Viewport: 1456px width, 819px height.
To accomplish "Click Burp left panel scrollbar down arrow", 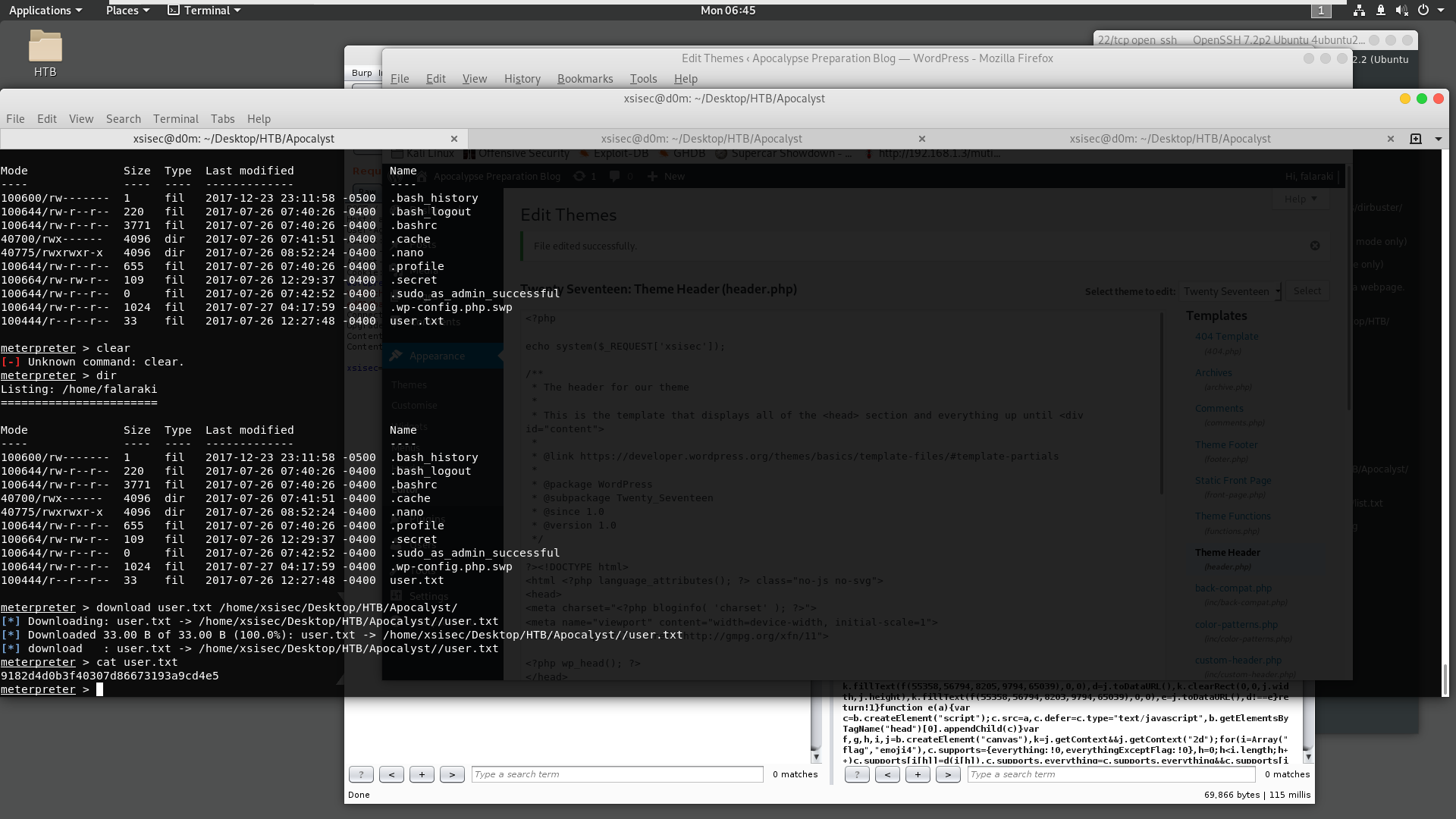I will (x=816, y=757).
